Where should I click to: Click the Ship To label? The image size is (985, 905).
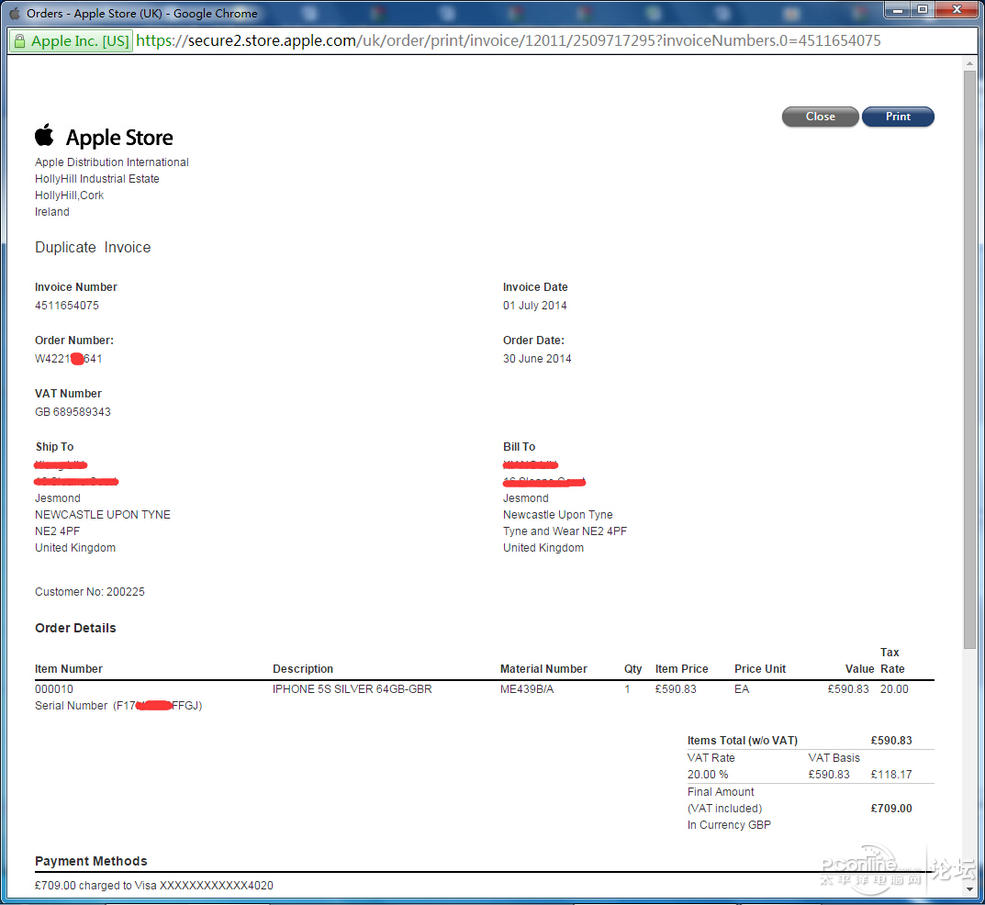click(55, 447)
